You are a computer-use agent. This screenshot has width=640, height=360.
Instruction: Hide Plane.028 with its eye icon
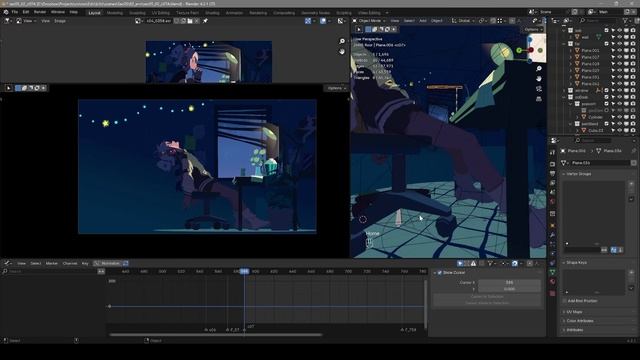coord(620,64)
